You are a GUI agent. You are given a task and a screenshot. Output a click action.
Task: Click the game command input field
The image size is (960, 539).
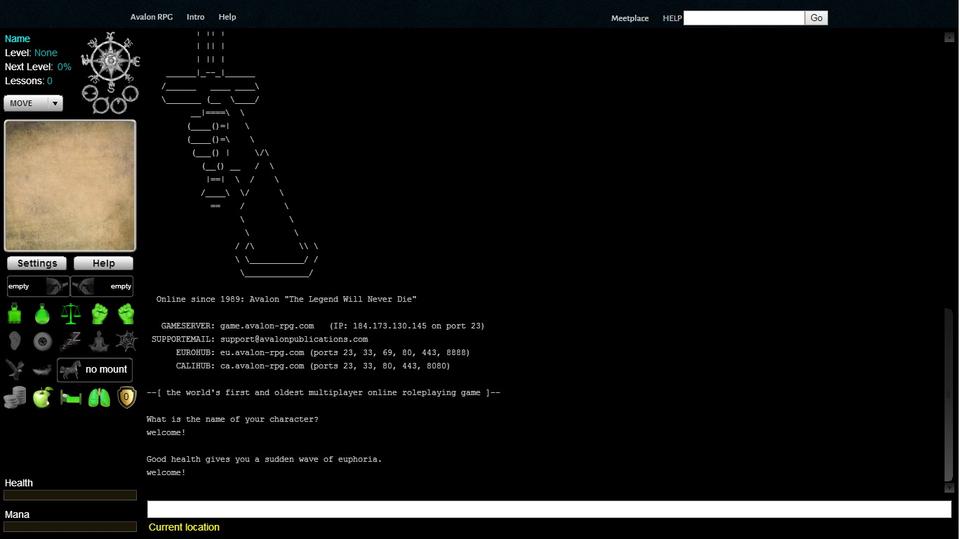point(548,509)
